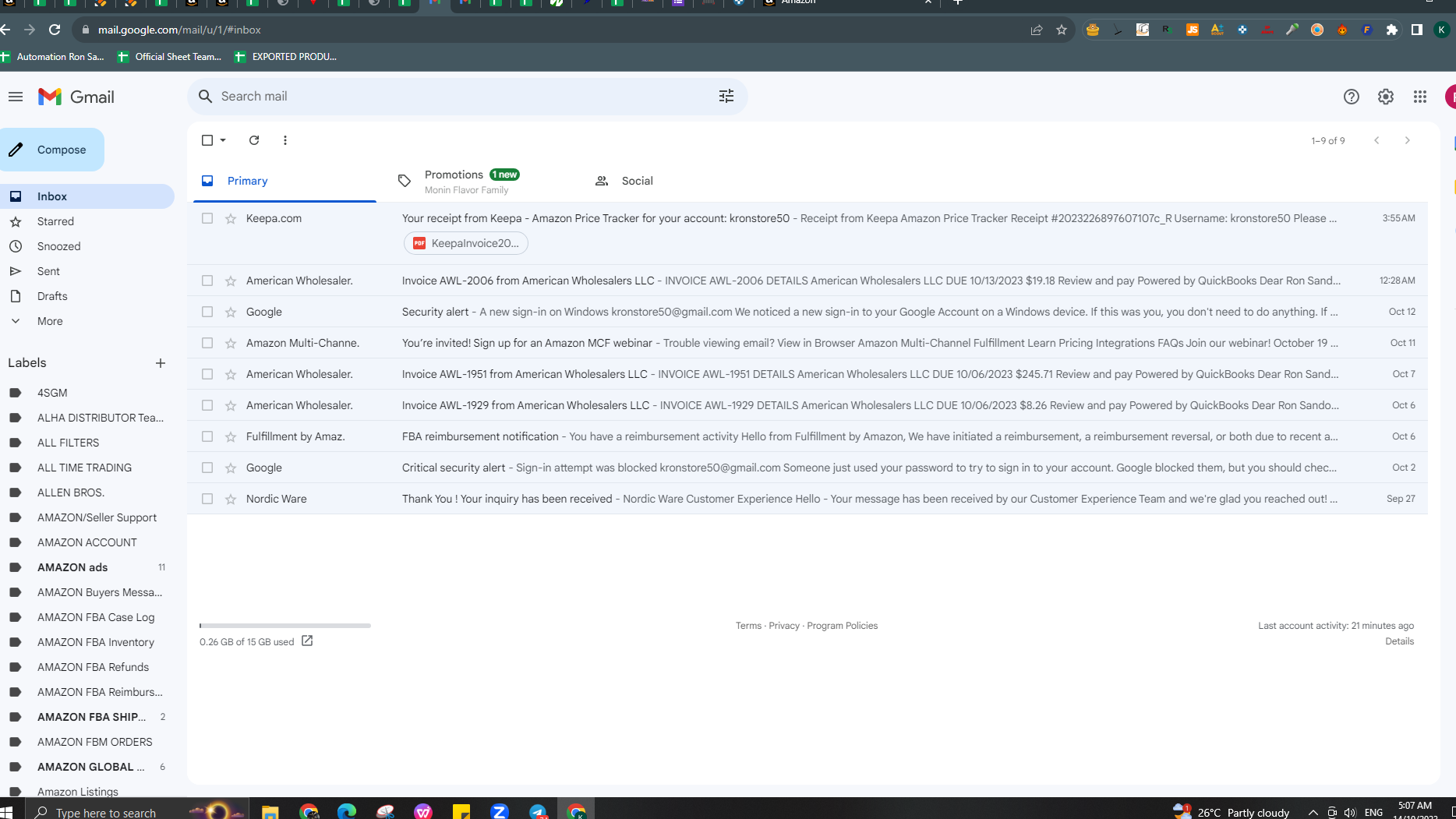Image resolution: width=1456 pixels, height=819 pixels.
Task: Switch to the Primary tab
Action: tap(285, 181)
